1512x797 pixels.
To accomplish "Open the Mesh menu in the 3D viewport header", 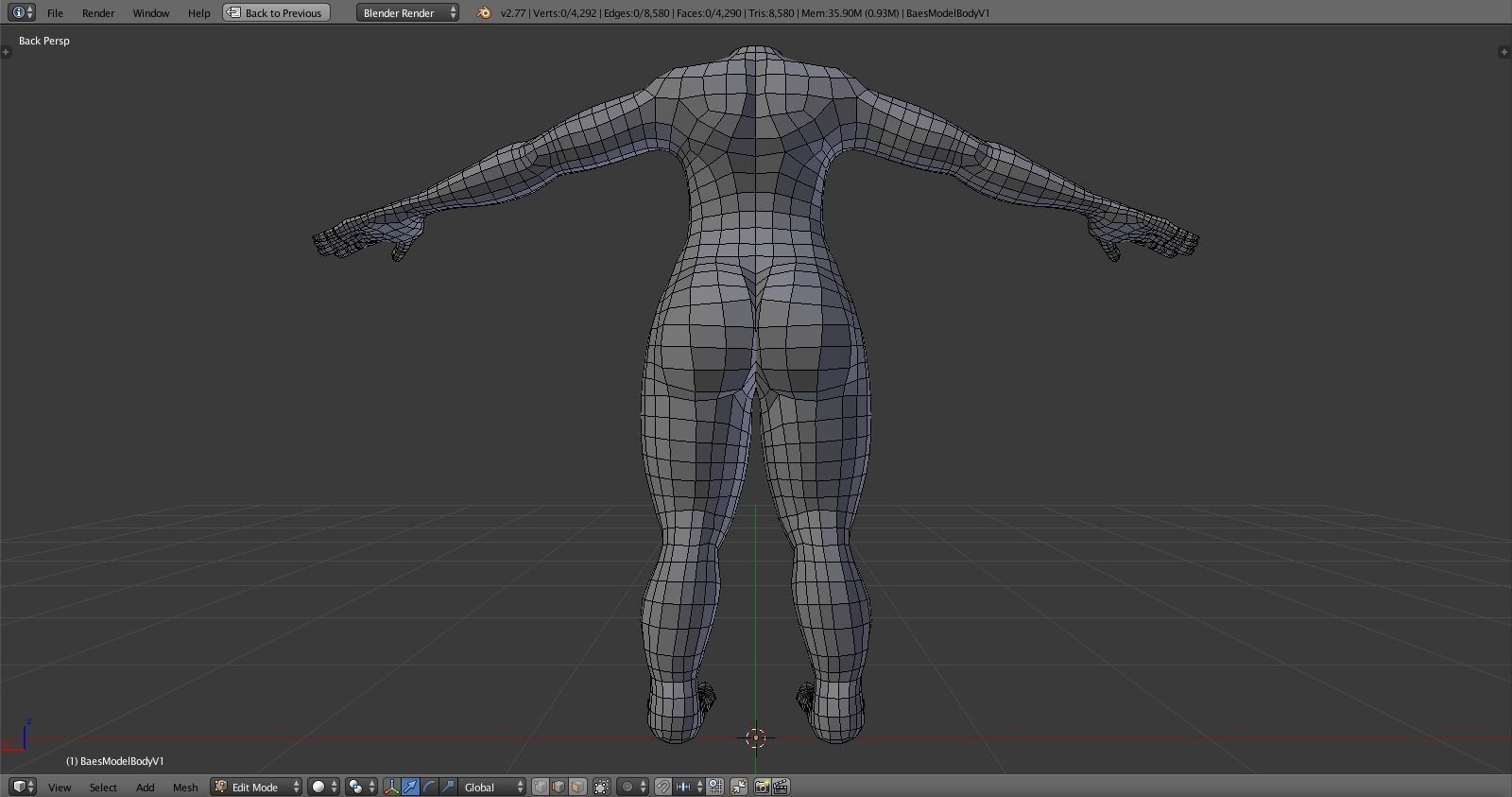I will (x=185, y=788).
